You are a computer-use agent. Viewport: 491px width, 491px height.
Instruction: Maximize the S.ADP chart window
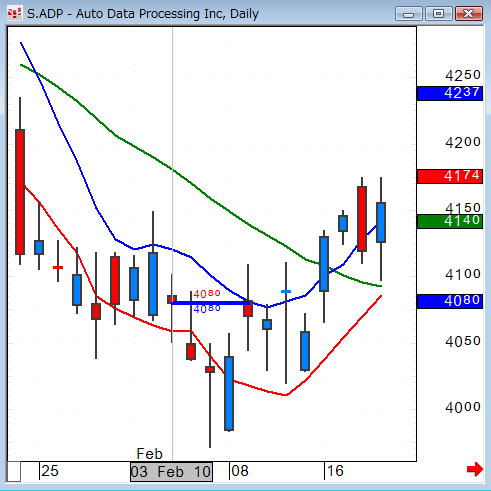click(439, 14)
